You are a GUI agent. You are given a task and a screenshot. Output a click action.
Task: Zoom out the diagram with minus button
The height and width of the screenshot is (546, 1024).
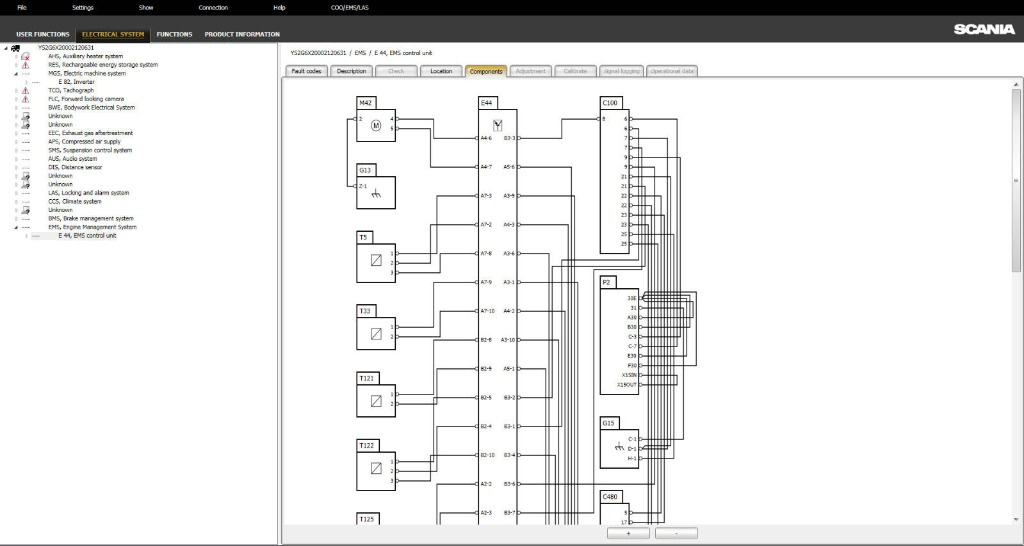click(x=677, y=533)
